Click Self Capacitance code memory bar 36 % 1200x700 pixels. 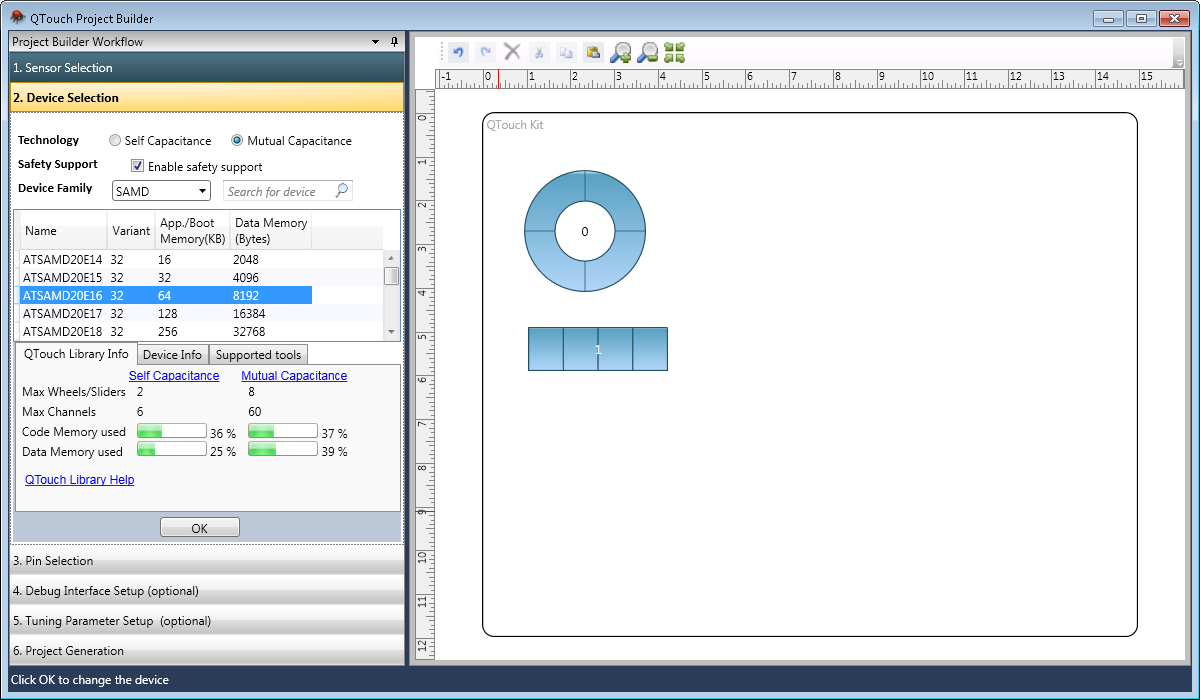pyautogui.click(x=171, y=431)
